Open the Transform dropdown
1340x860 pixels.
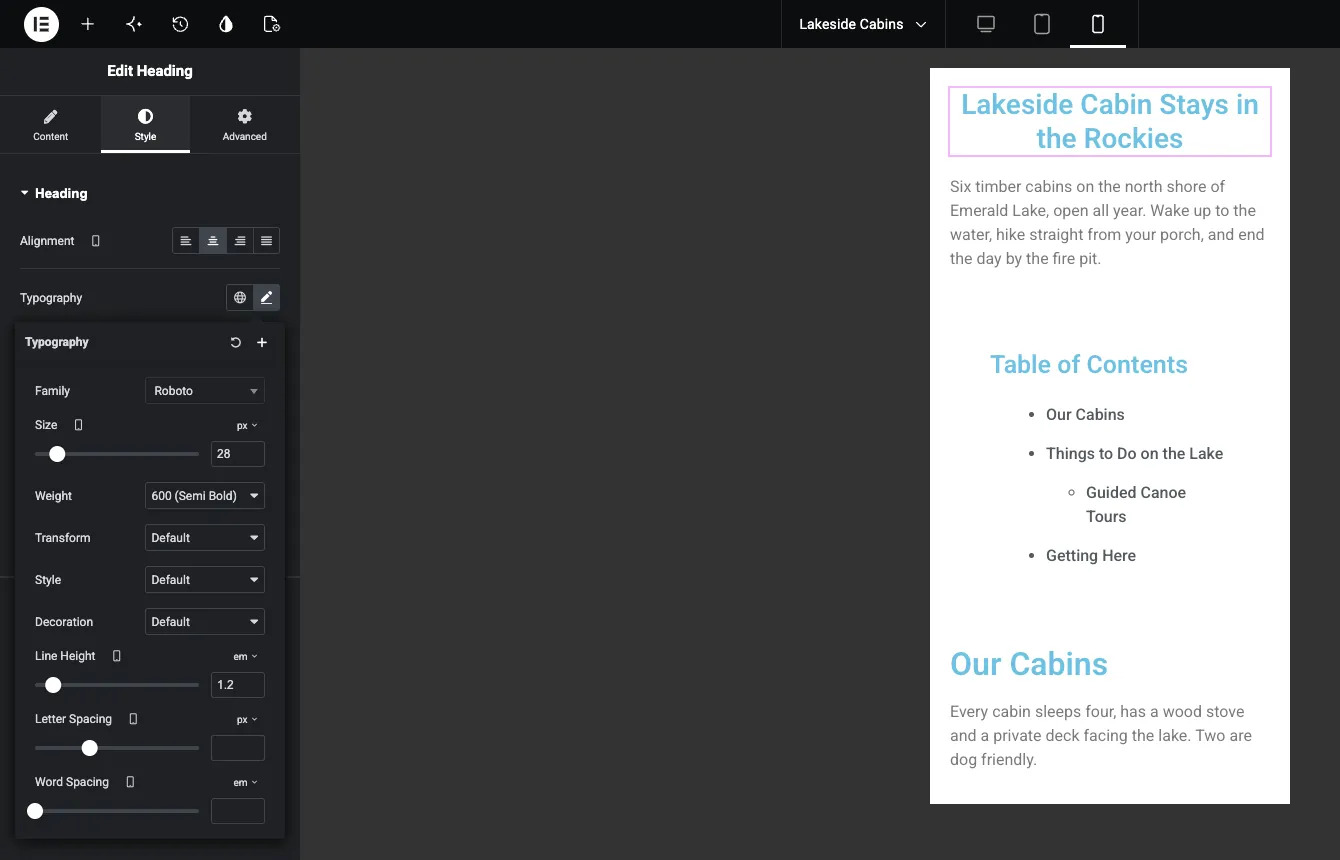click(x=205, y=538)
